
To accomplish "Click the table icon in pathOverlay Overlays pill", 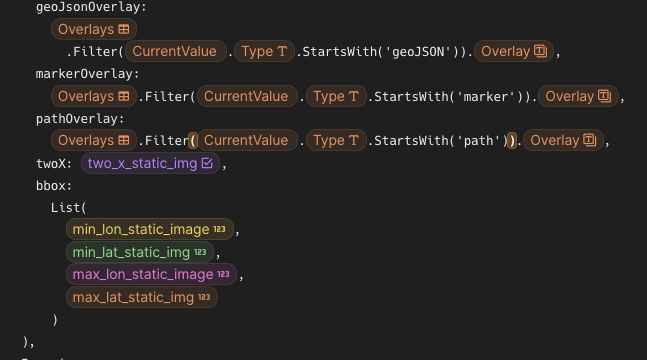I will pos(124,140).
